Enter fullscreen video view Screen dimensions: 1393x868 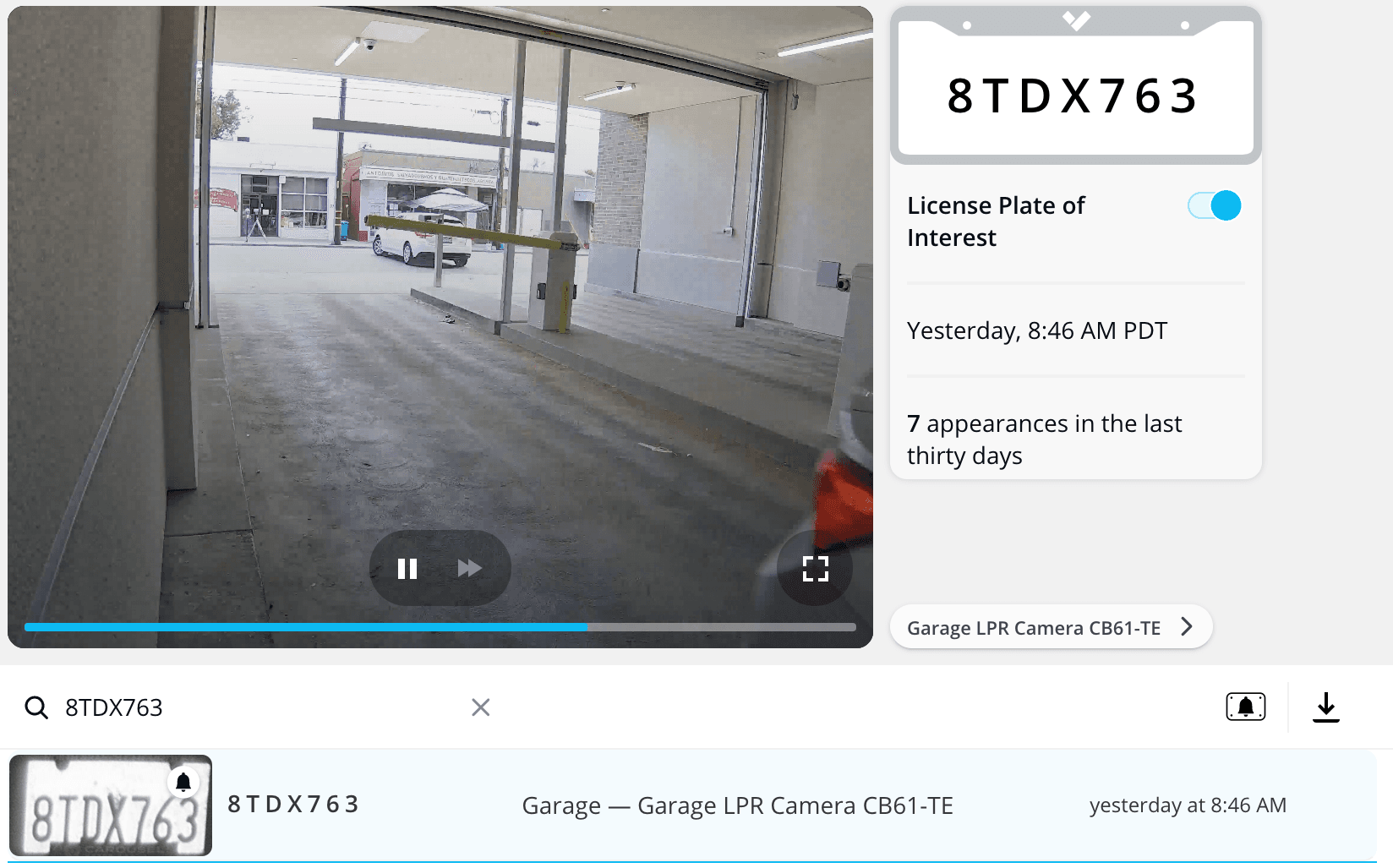pyautogui.click(x=814, y=568)
